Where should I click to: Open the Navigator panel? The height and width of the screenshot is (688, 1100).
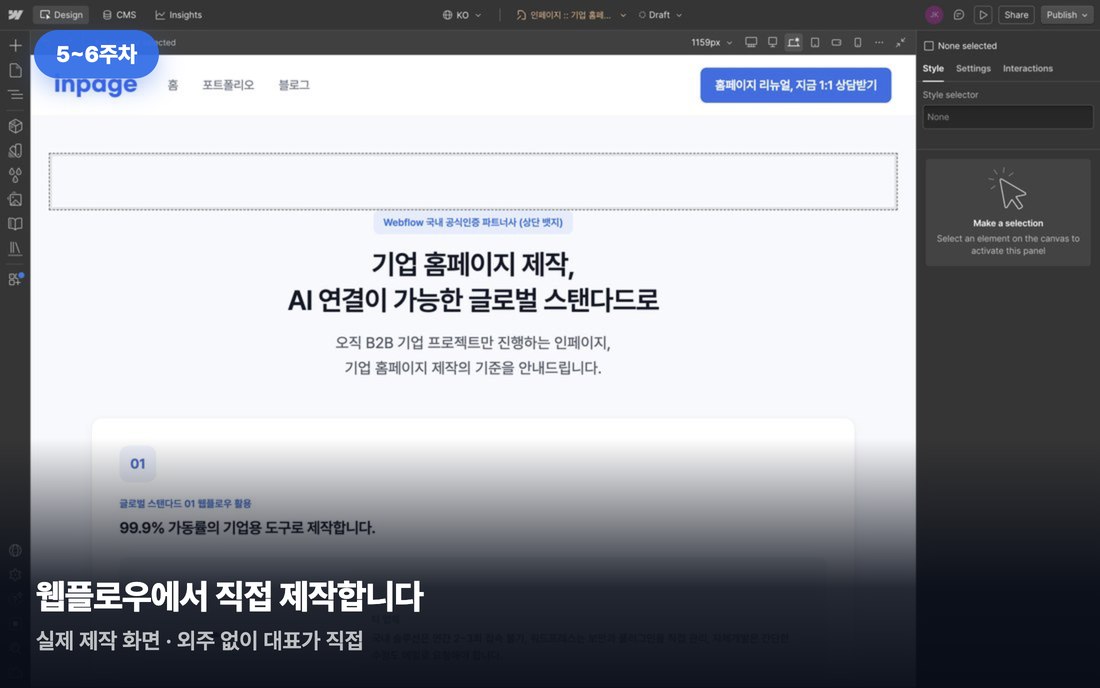15,95
